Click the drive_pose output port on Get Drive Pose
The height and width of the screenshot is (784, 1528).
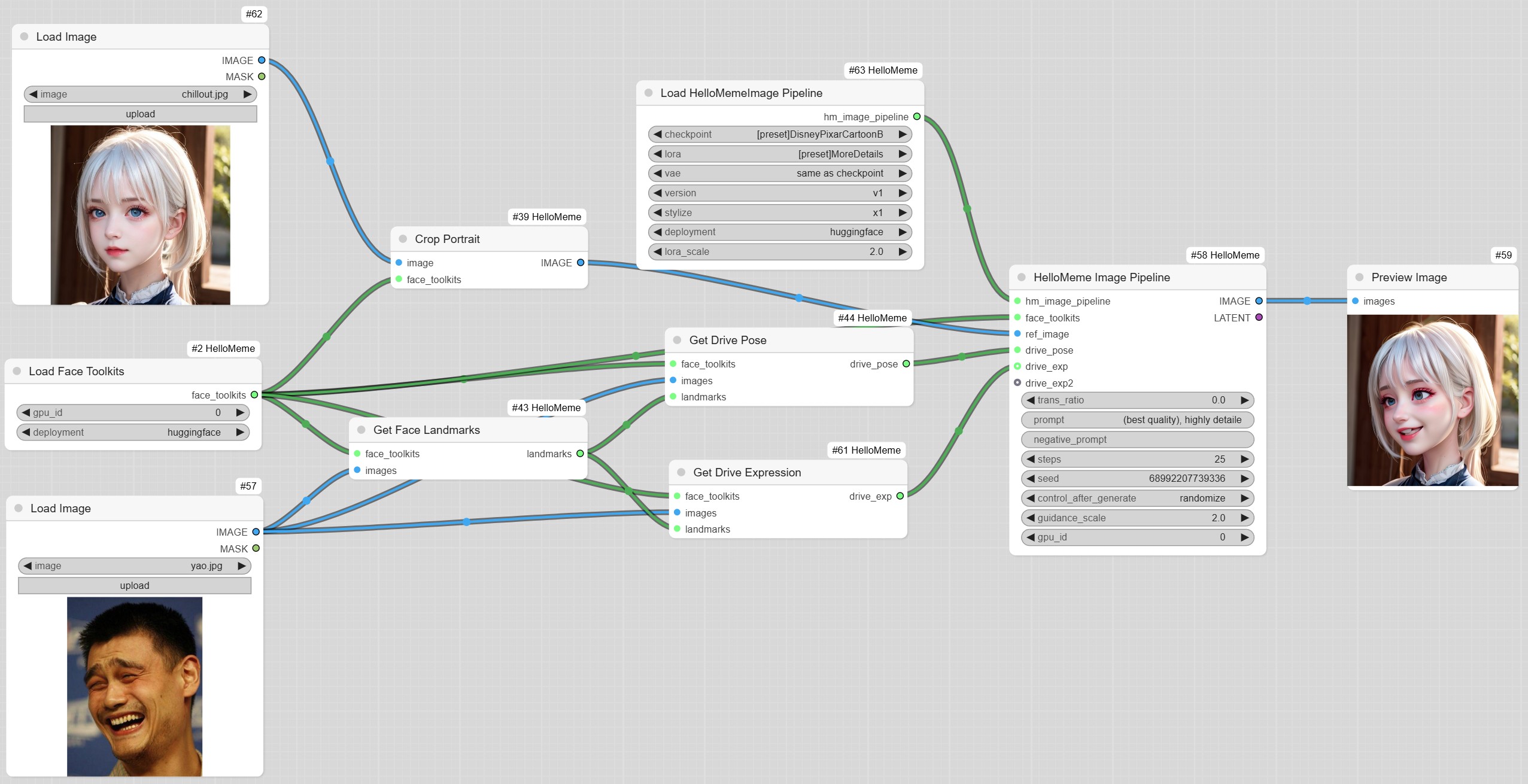click(906, 364)
